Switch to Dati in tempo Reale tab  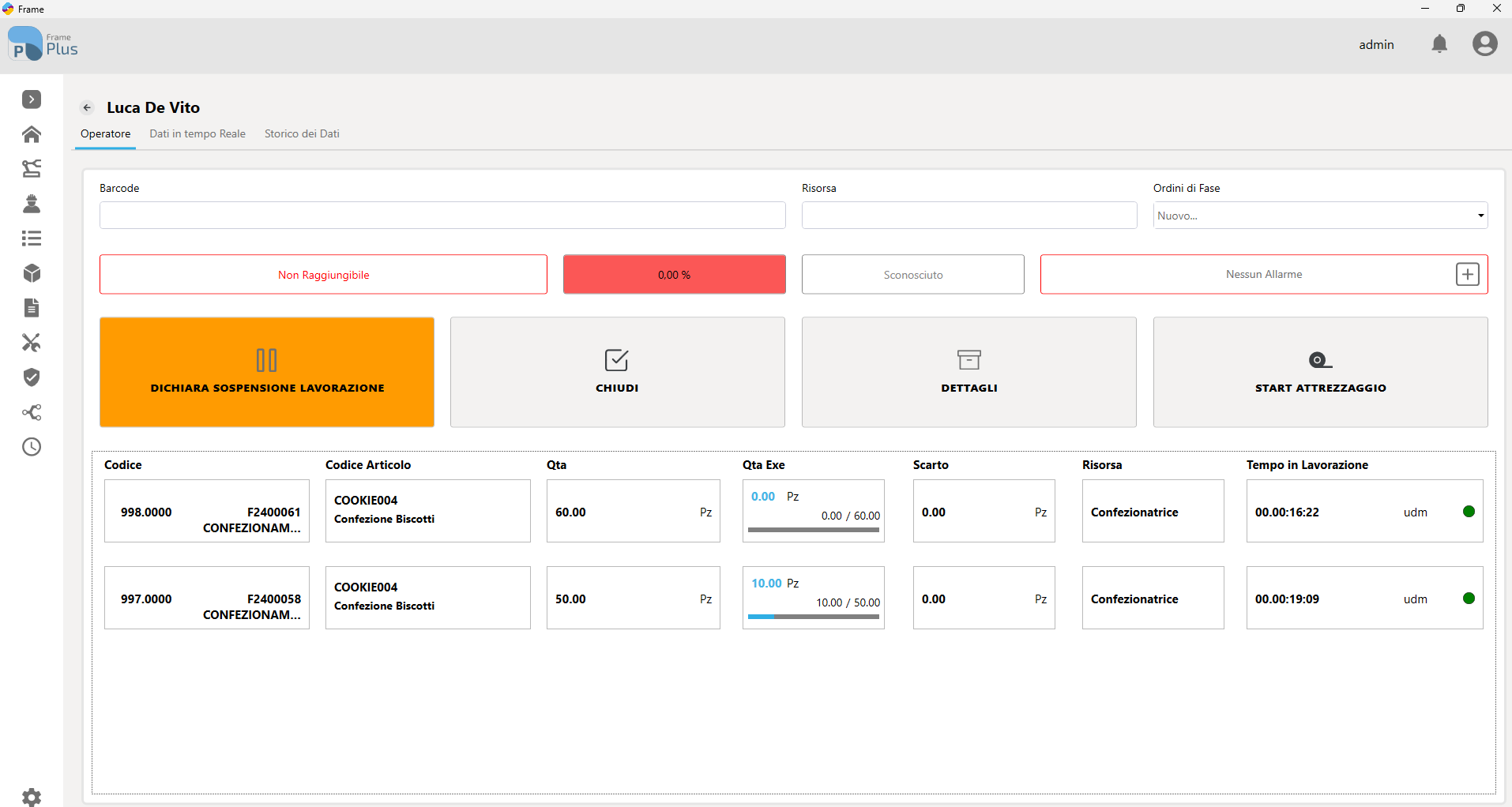(x=197, y=133)
